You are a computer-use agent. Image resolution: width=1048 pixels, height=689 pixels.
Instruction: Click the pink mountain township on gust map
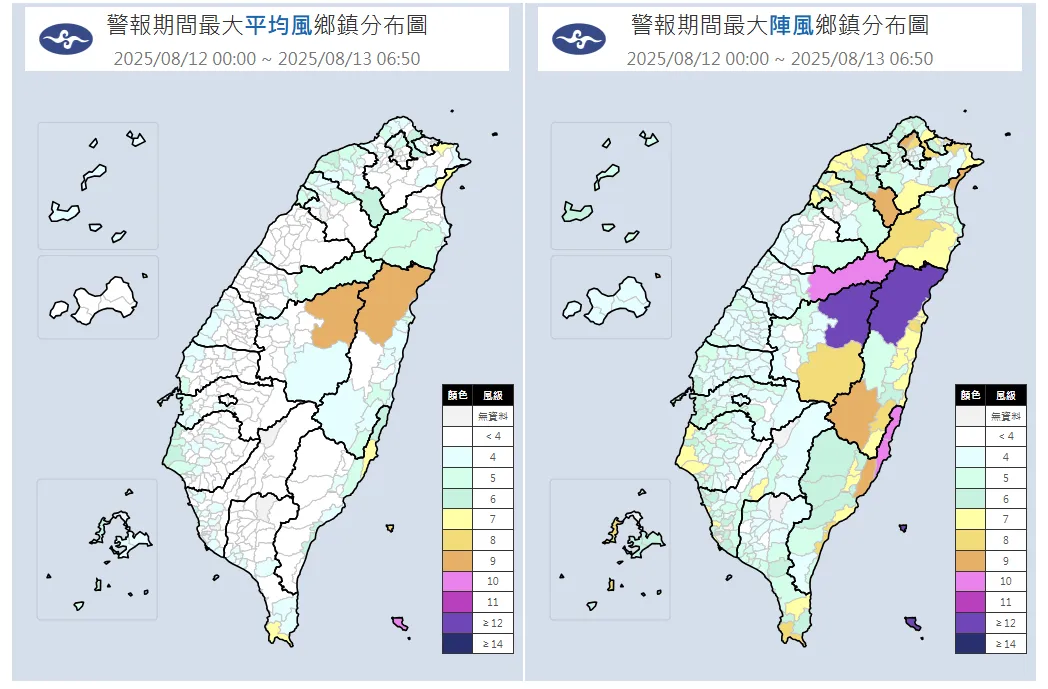(x=849, y=277)
